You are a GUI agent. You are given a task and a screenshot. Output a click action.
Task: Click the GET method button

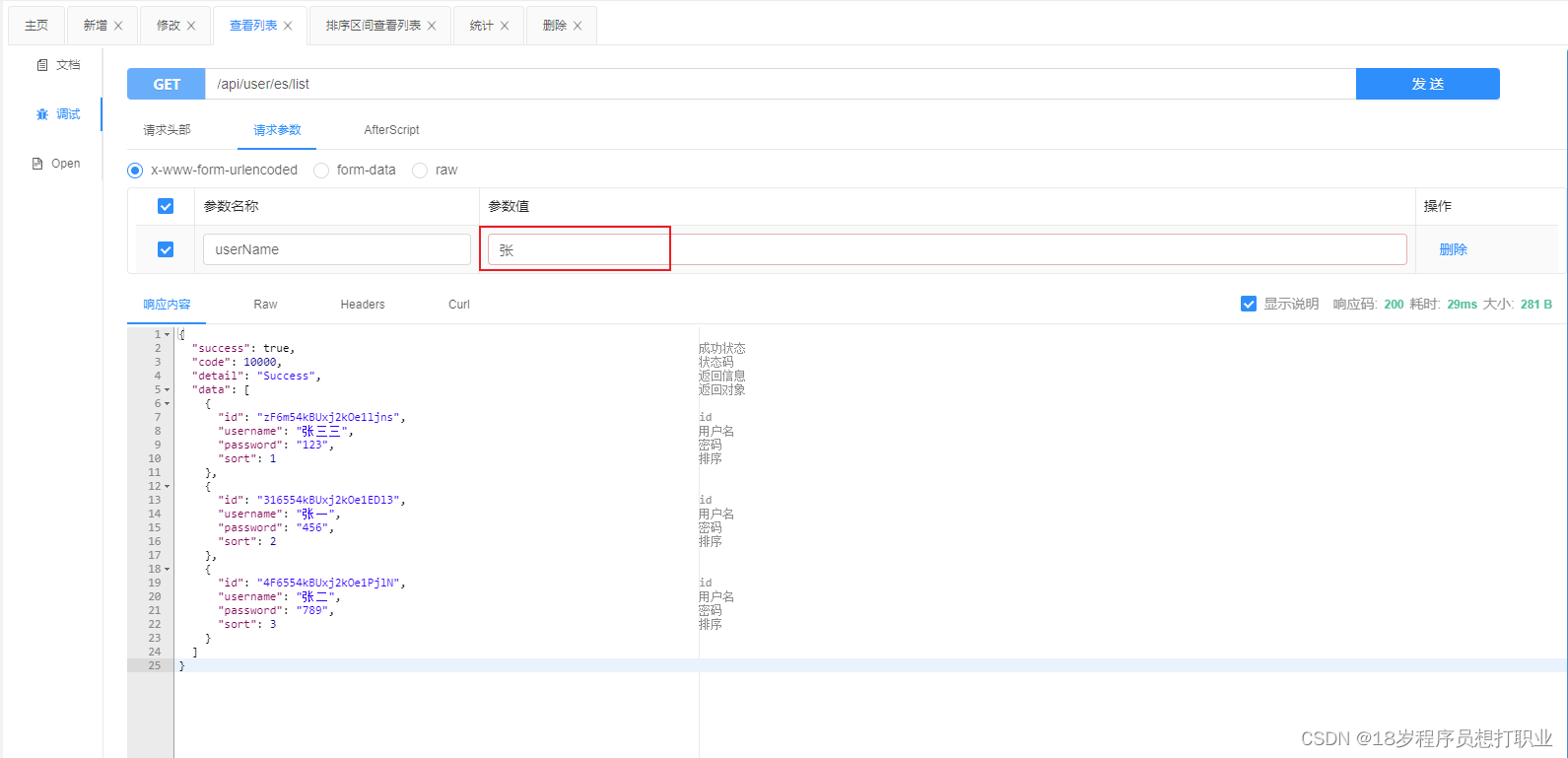point(167,84)
